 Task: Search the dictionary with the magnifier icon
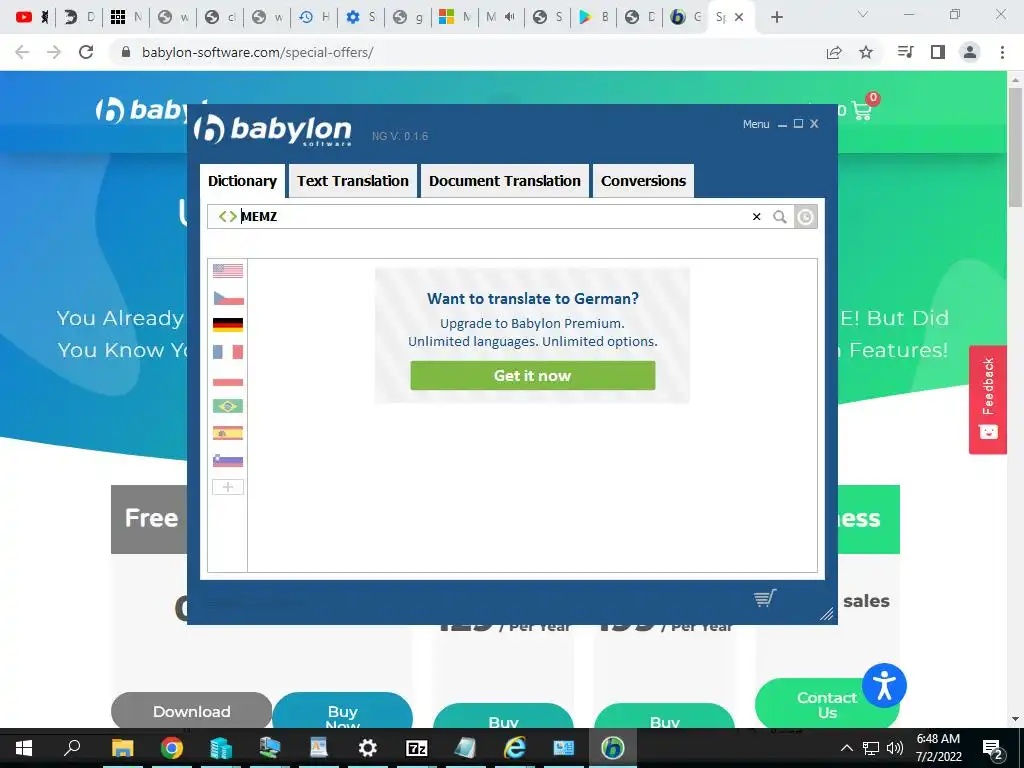click(x=780, y=216)
